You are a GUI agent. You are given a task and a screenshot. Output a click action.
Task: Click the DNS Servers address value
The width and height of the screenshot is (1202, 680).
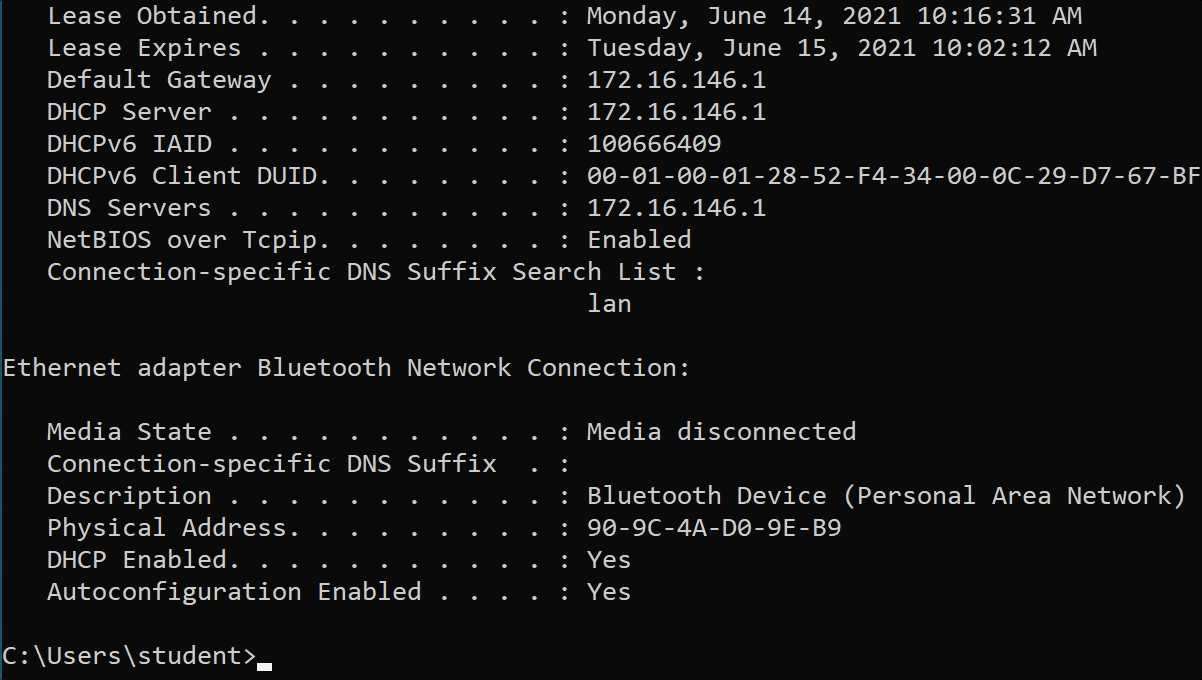point(676,208)
